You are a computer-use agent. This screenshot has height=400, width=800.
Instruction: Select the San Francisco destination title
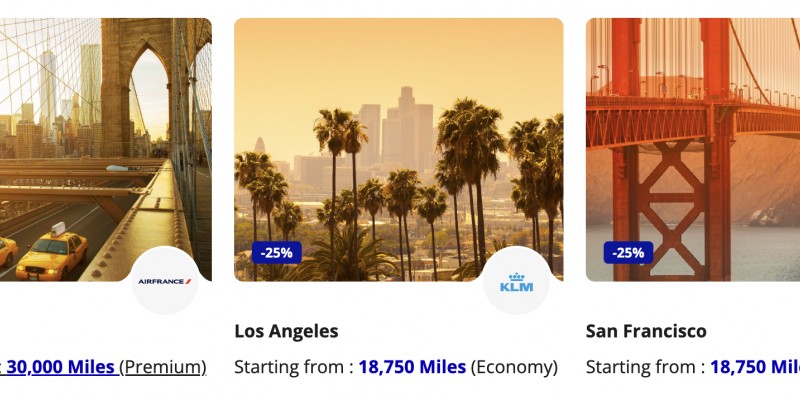point(646,331)
